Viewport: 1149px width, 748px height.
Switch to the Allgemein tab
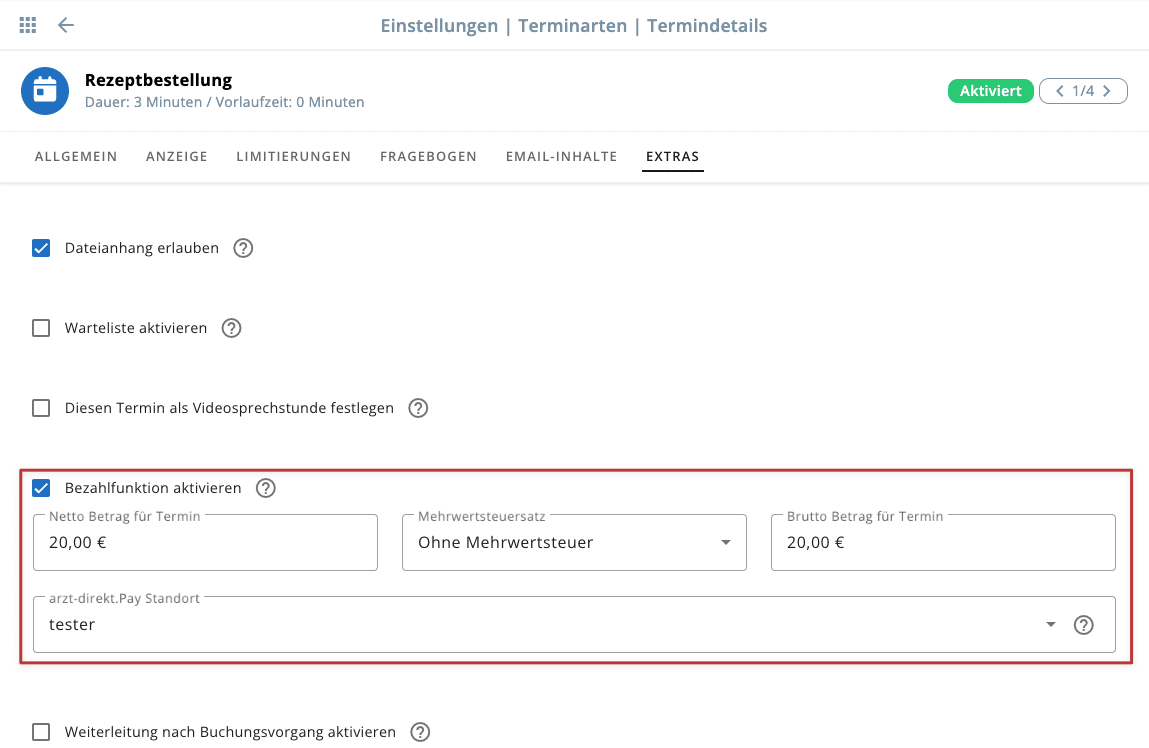(x=76, y=157)
